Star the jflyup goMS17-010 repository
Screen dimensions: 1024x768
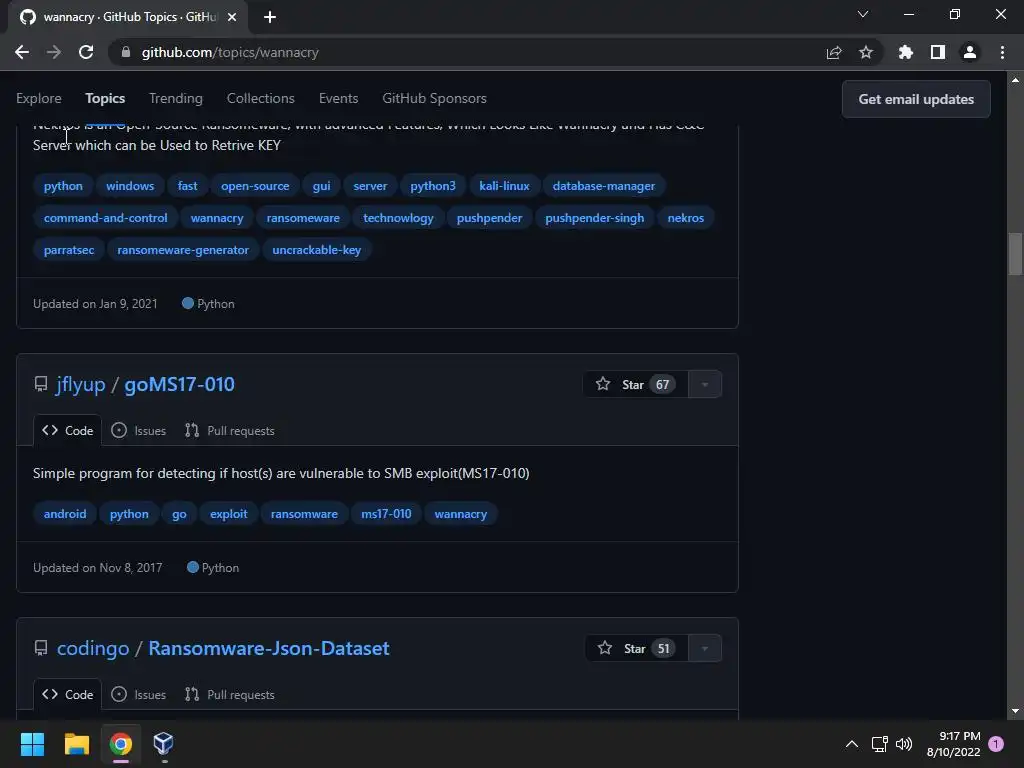tap(635, 384)
